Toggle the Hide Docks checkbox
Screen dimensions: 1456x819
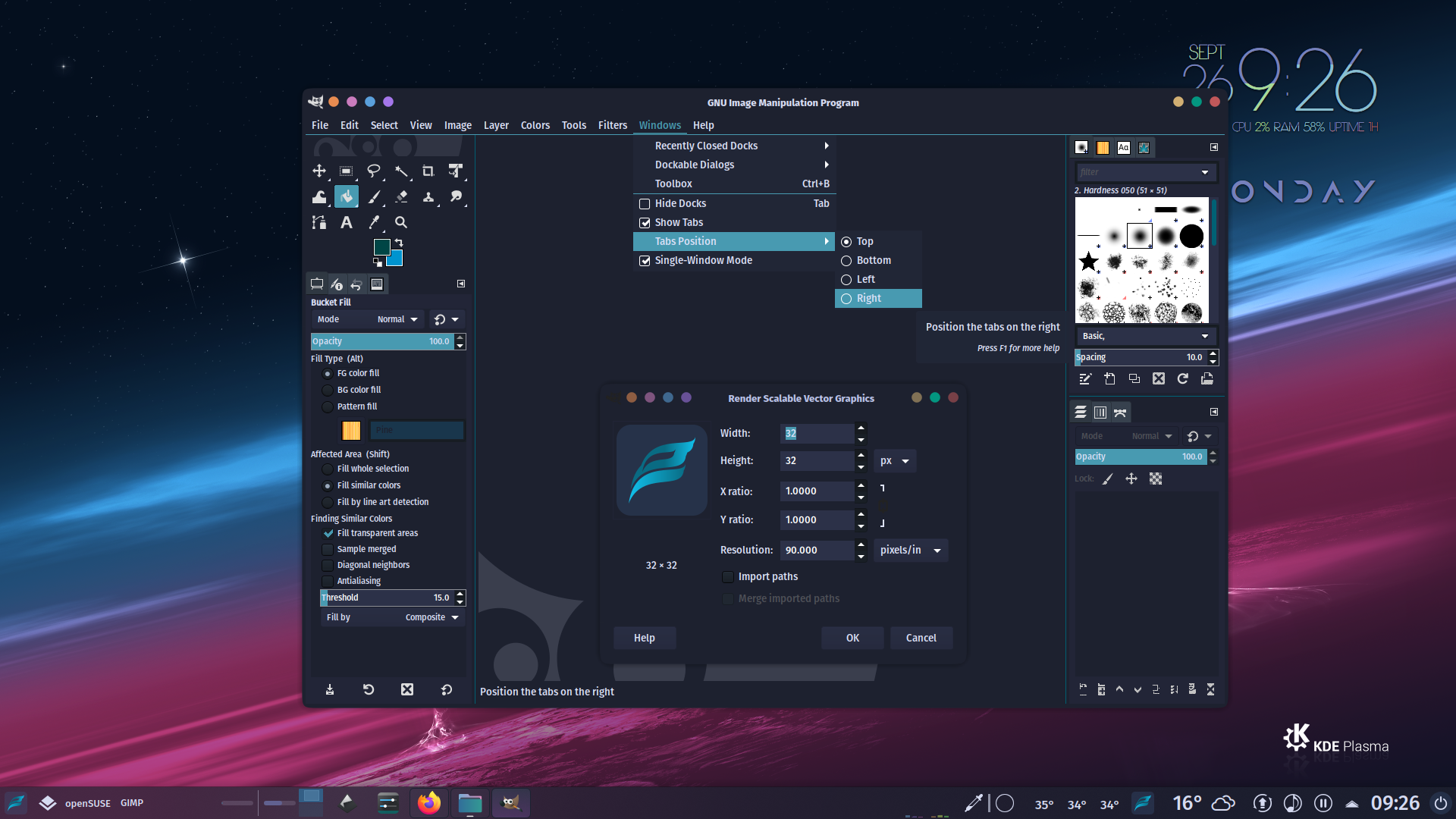tap(645, 203)
